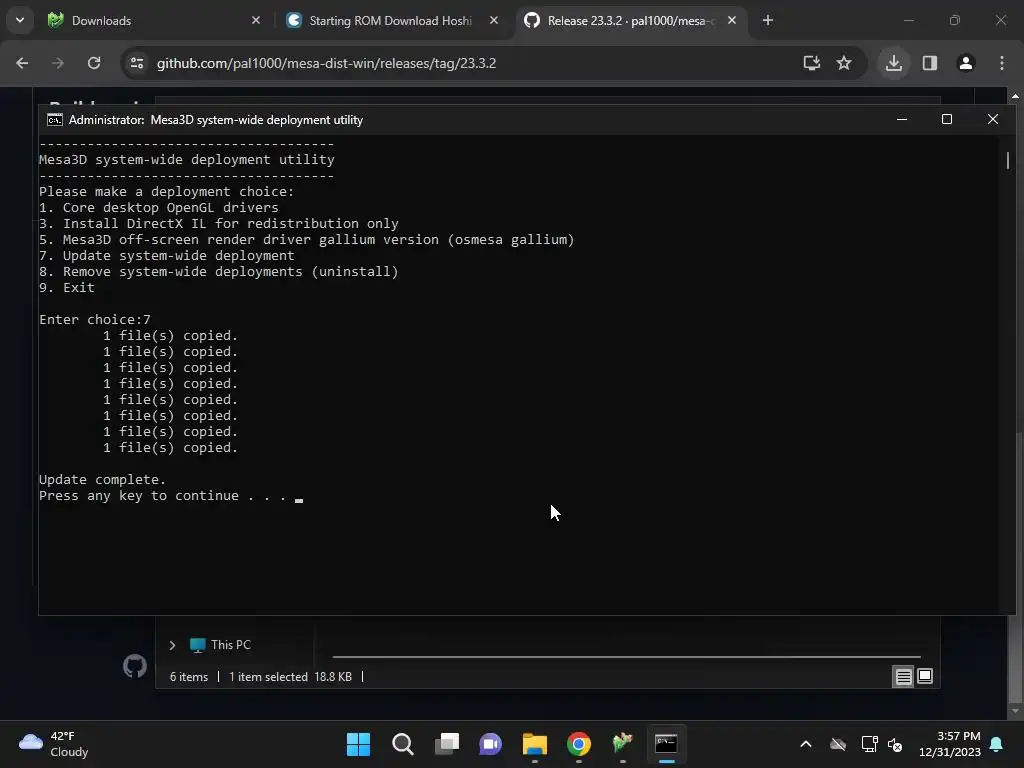Click the install app icon in address bar
1024x768 pixels.
[x=812, y=63]
